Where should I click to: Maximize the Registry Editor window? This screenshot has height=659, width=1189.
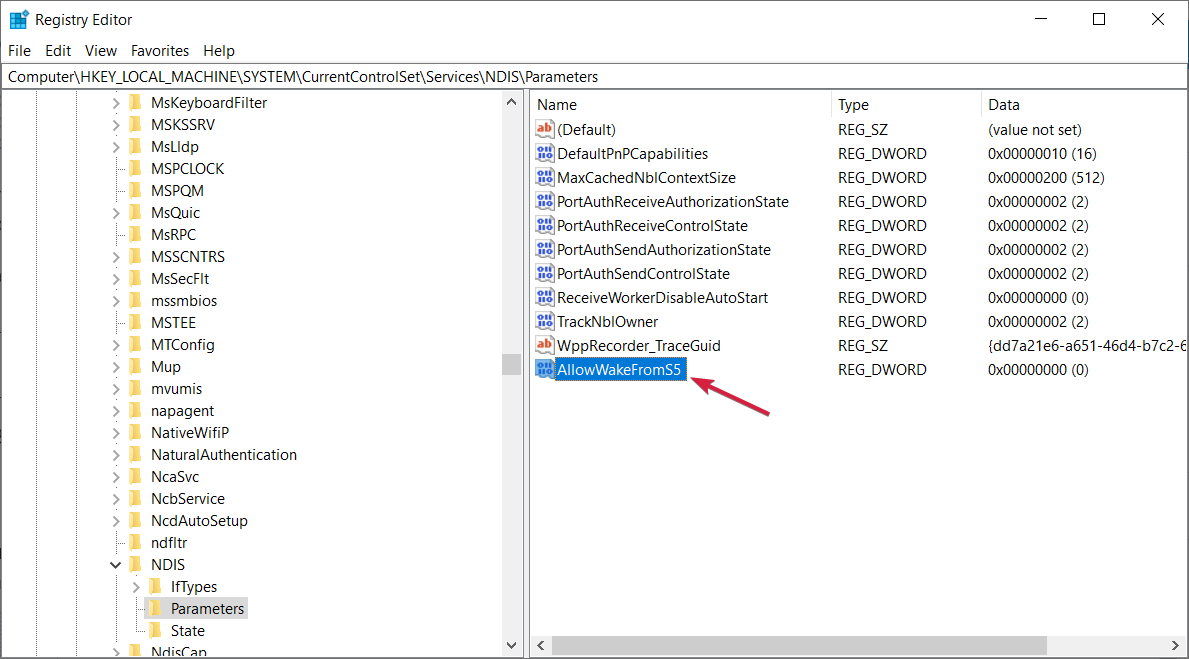coord(1099,20)
